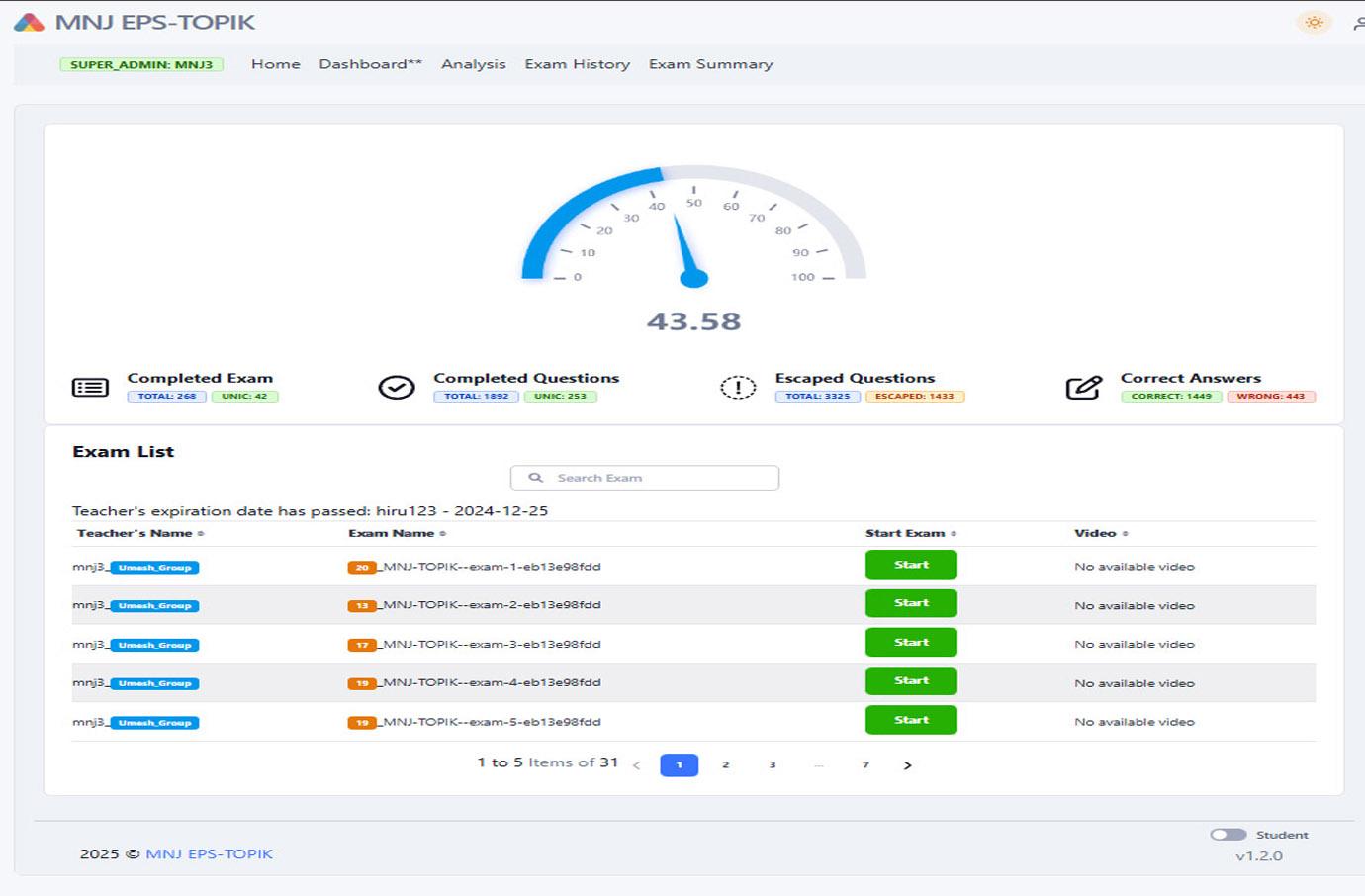Image resolution: width=1365 pixels, height=896 pixels.
Task: Click the MNJ EPS-TOPIK logo icon
Action: (x=29, y=22)
